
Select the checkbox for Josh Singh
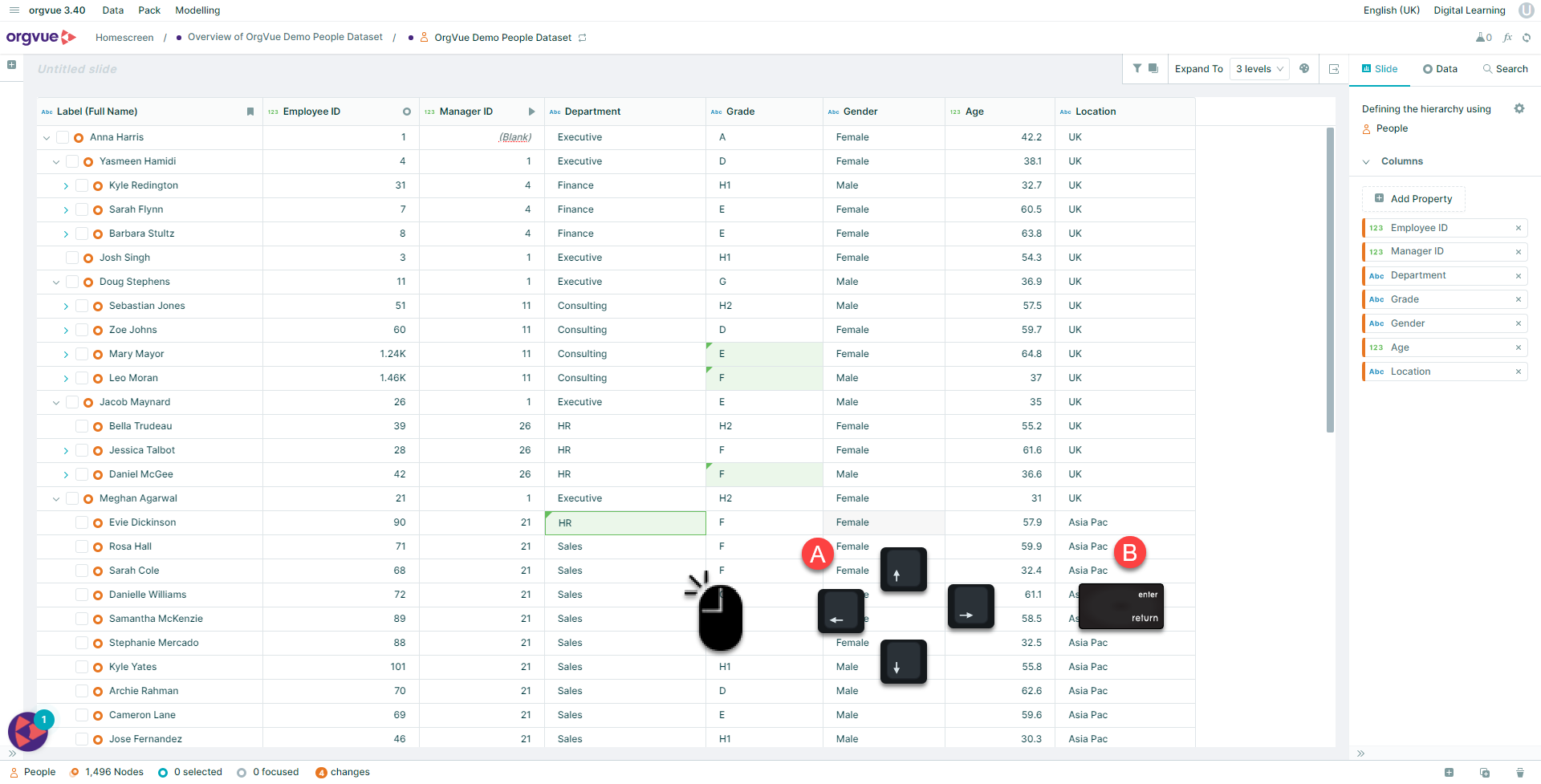(x=72, y=258)
